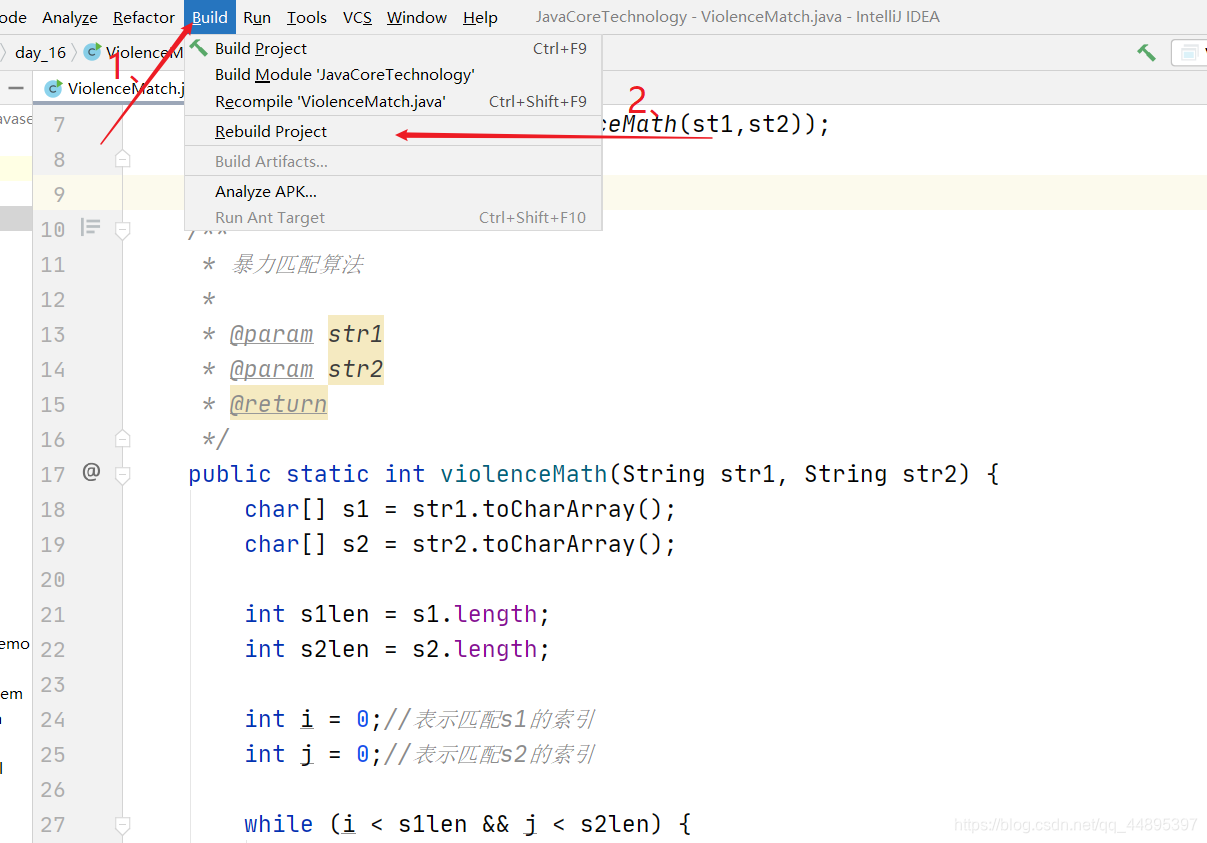Click the minus hide icon left of editor tab
Screen dimensions: 1207x843
[15, 88]
